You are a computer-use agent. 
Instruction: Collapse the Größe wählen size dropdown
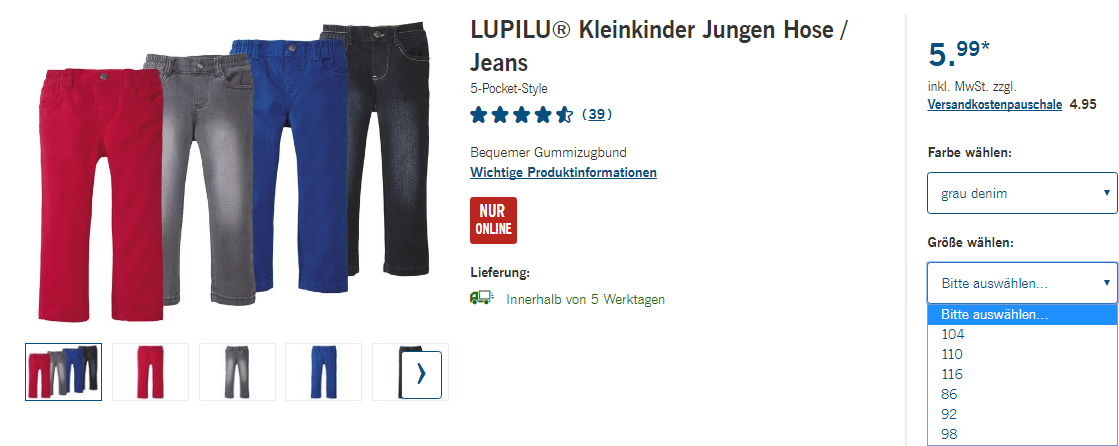tap(1022, 283)
